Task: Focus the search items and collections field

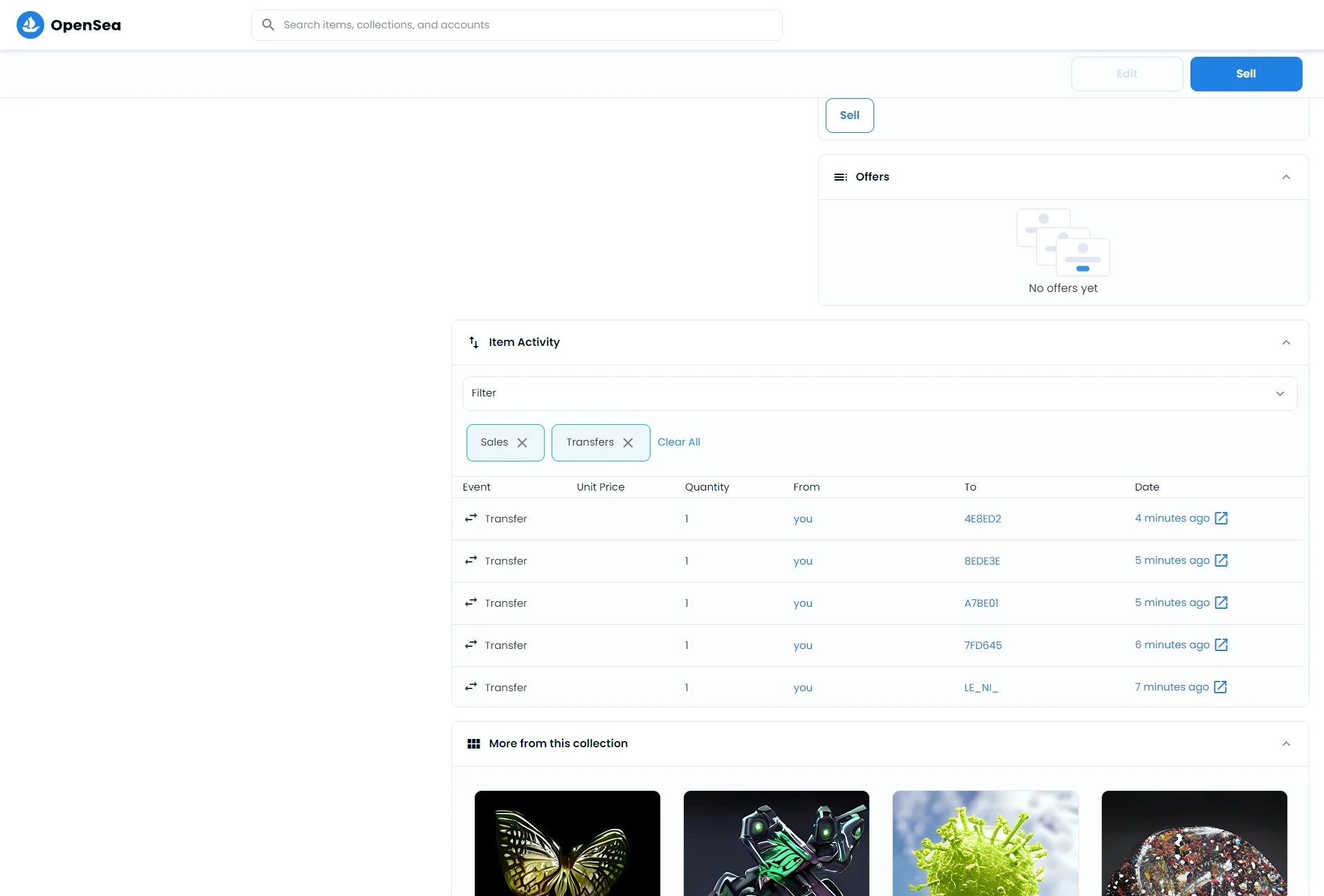Action: 516,25
